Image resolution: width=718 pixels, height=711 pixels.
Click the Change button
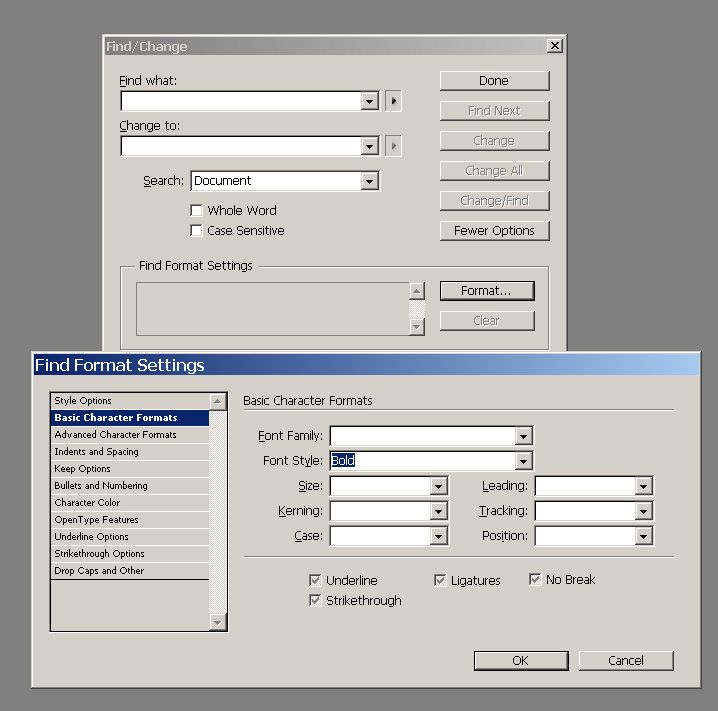pyautogui.click(x=494, y=141)
